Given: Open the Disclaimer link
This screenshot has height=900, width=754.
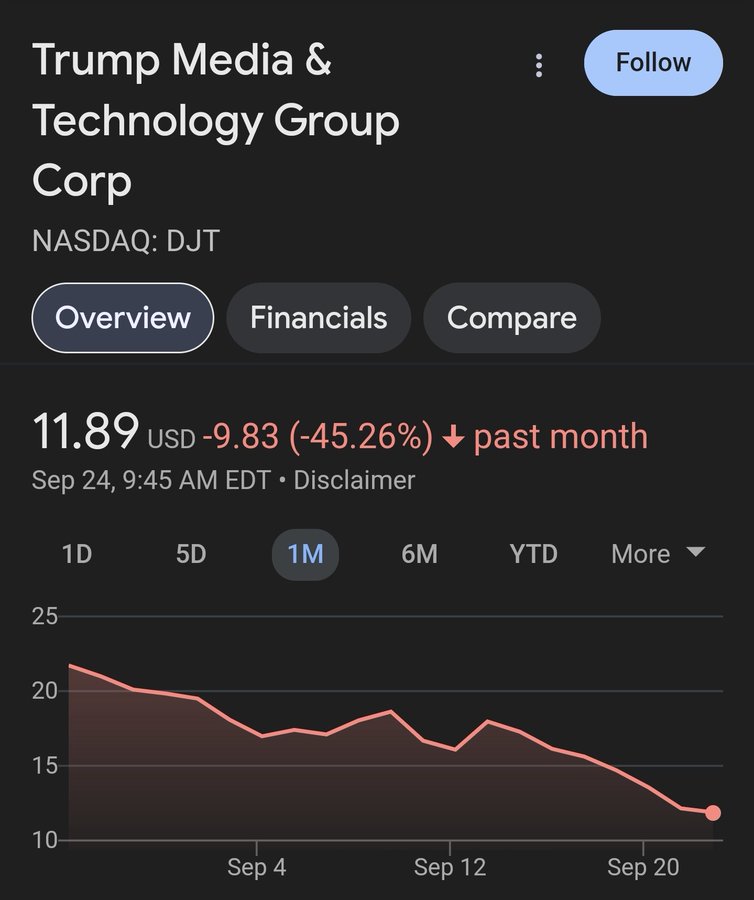Looking at the screenshot, I should (x=354, y=480).
